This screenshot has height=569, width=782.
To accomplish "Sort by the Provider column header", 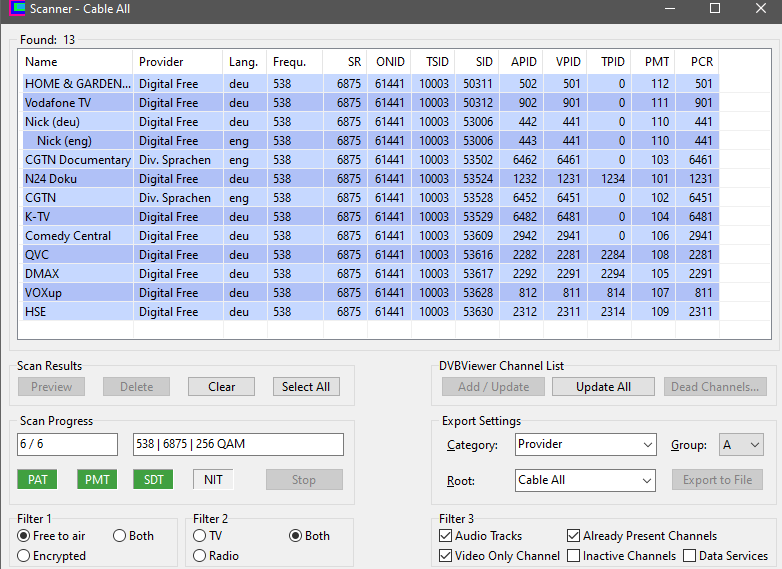I will tap(178, 62).
